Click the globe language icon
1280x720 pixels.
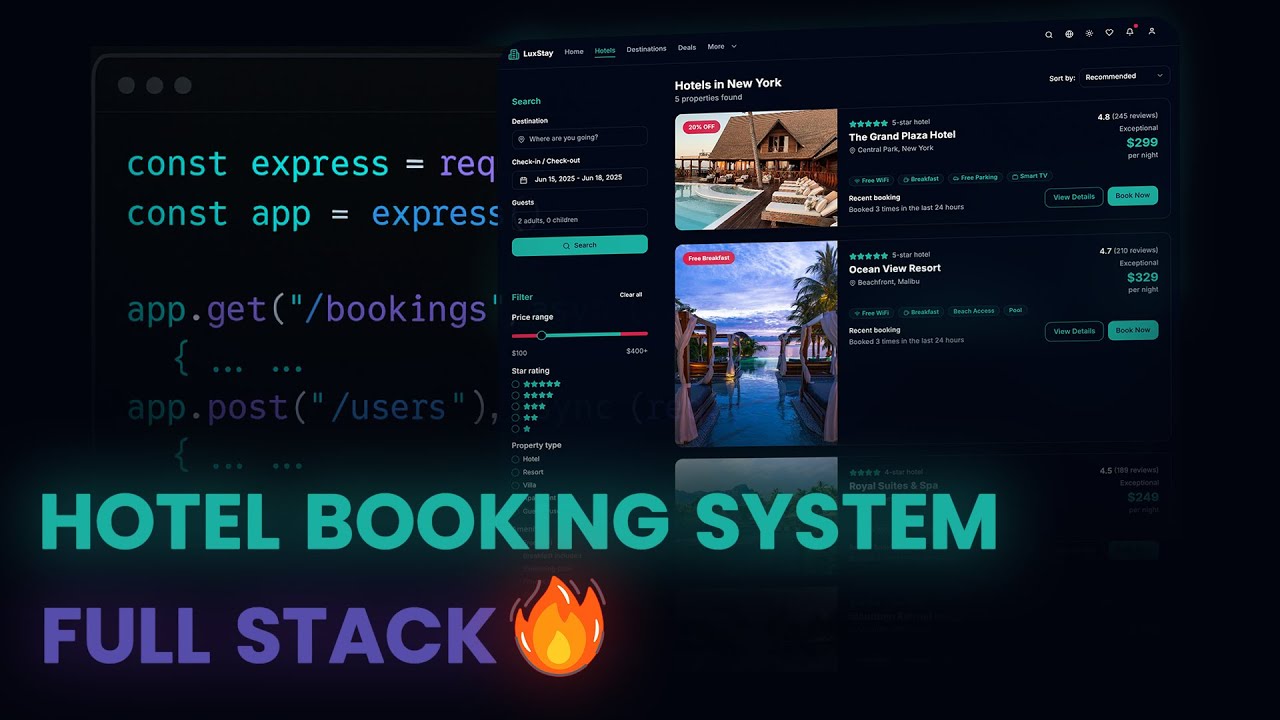click(x=1069, y=34)
